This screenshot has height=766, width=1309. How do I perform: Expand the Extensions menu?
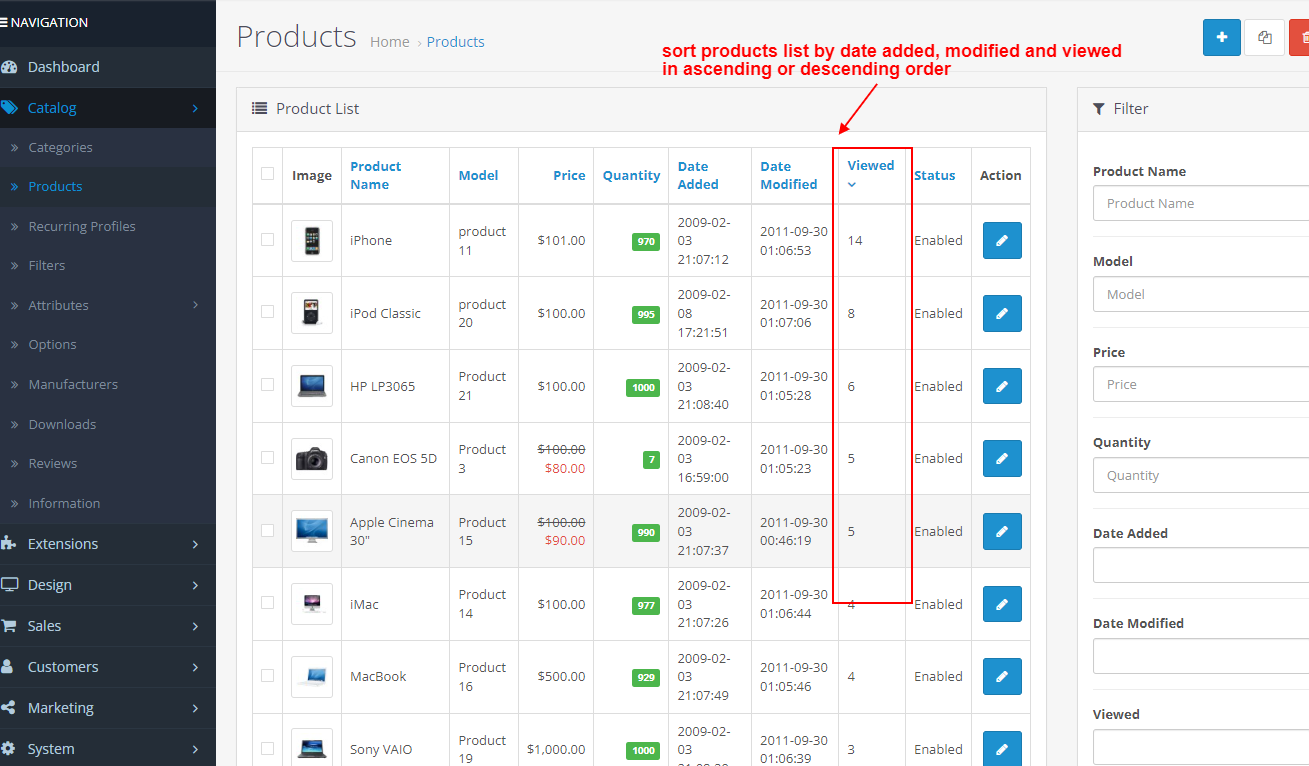[62, 543]
